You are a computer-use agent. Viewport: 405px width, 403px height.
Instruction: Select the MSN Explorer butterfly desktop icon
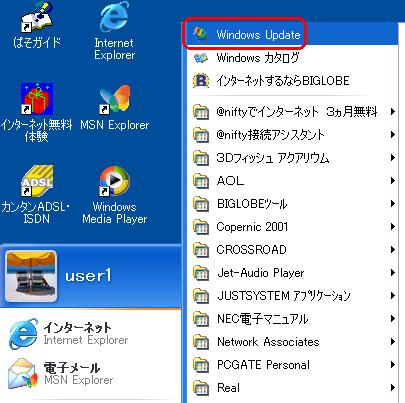[x=114, y=108]
